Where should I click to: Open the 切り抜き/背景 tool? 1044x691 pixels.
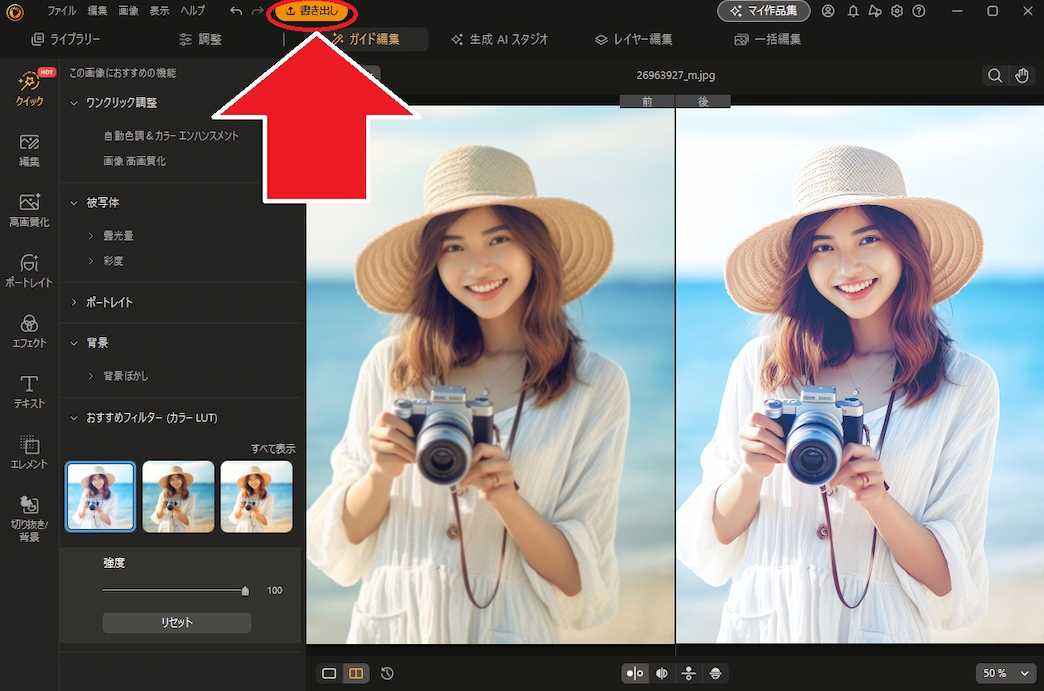click(28, 510)
